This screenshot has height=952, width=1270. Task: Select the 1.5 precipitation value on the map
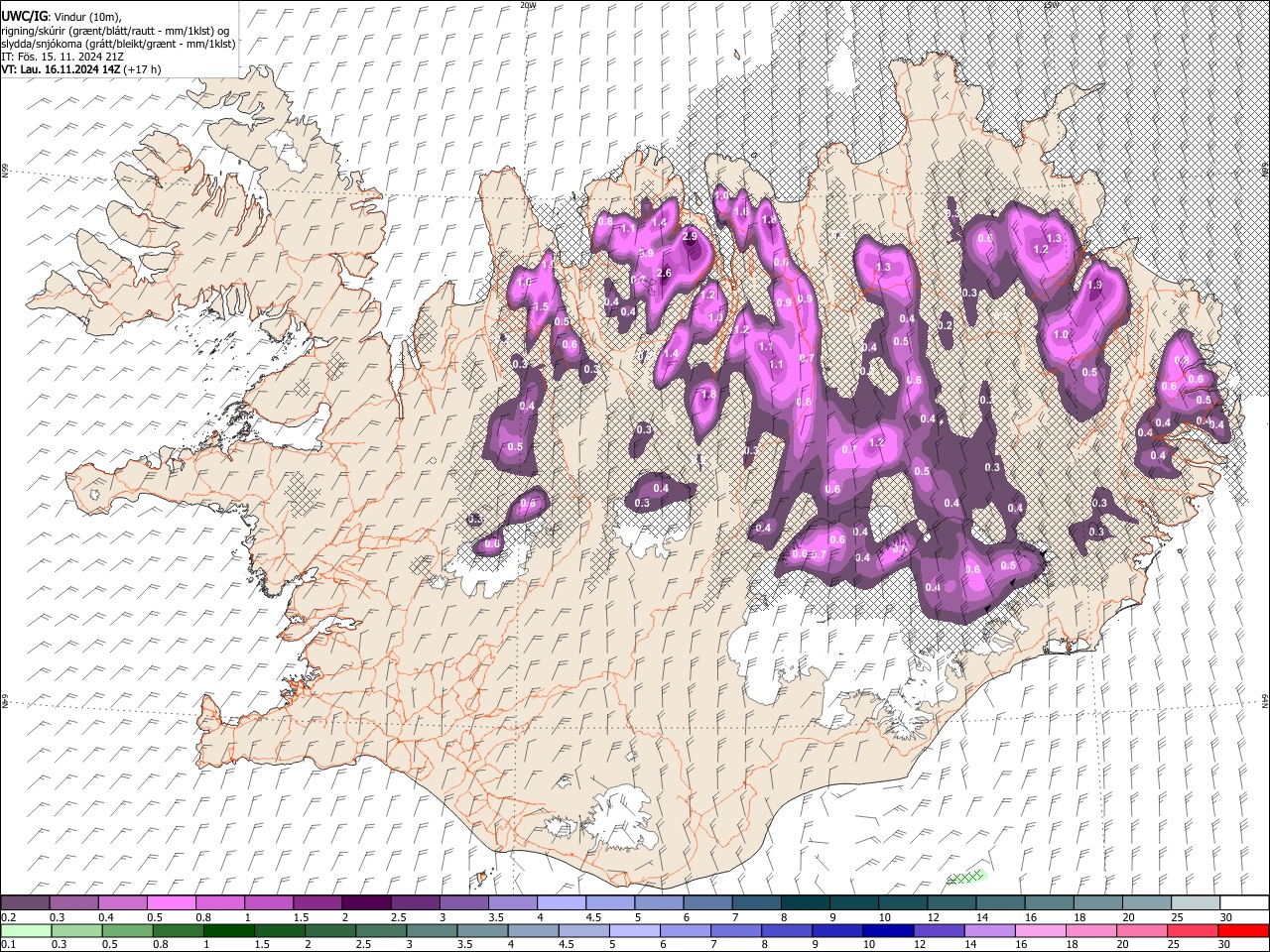(541, 307)
